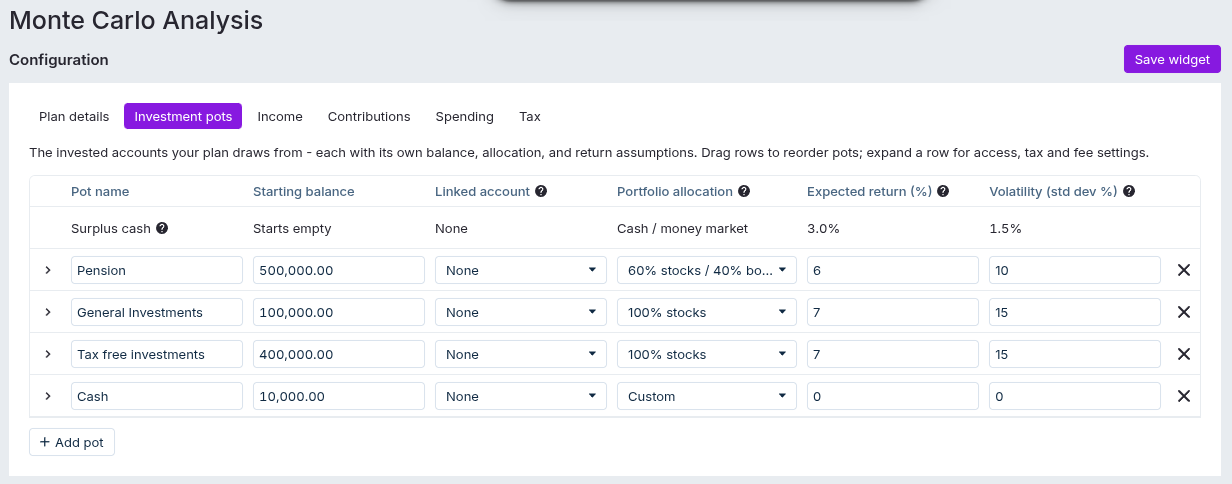Open Pension linked account dropdown
The width and height of the screenshot is (1232, 484).
click(521, 270)
